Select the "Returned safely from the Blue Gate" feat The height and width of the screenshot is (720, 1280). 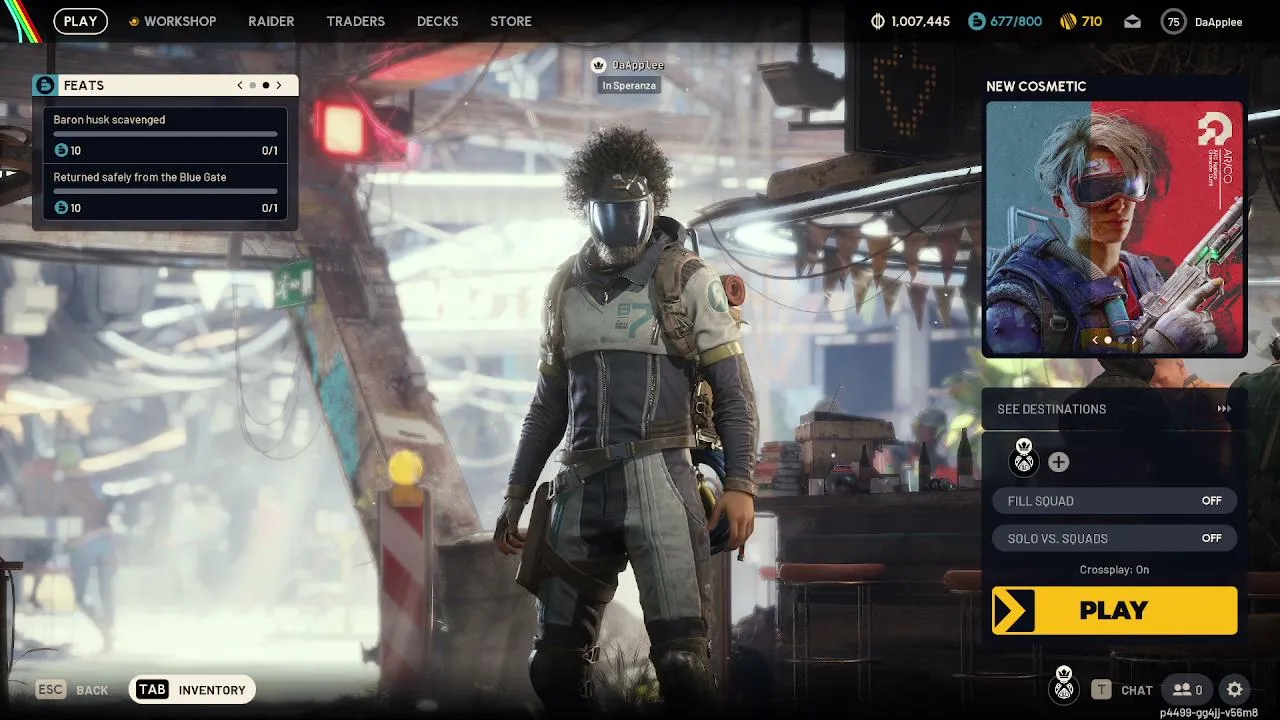point(140,177)
